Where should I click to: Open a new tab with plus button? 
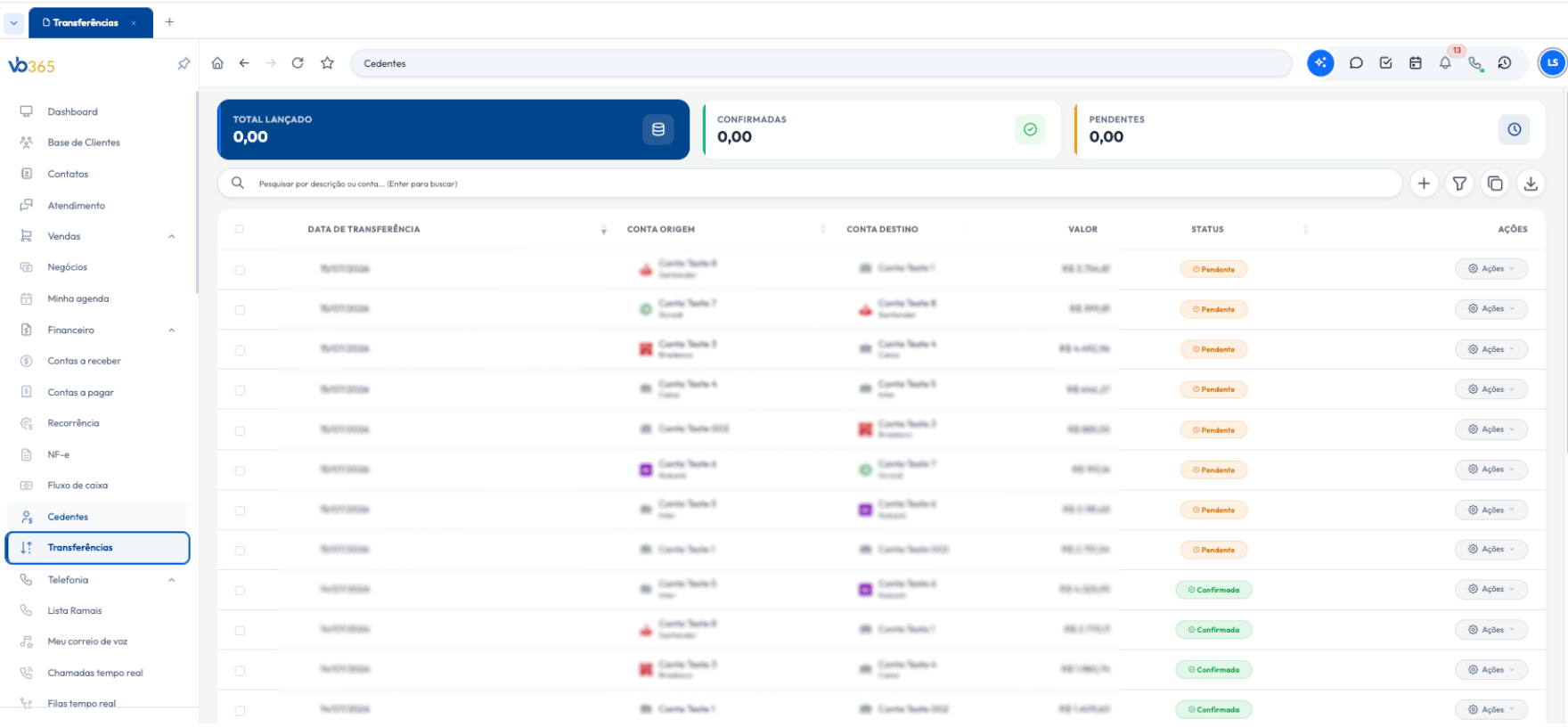[169, 22]
